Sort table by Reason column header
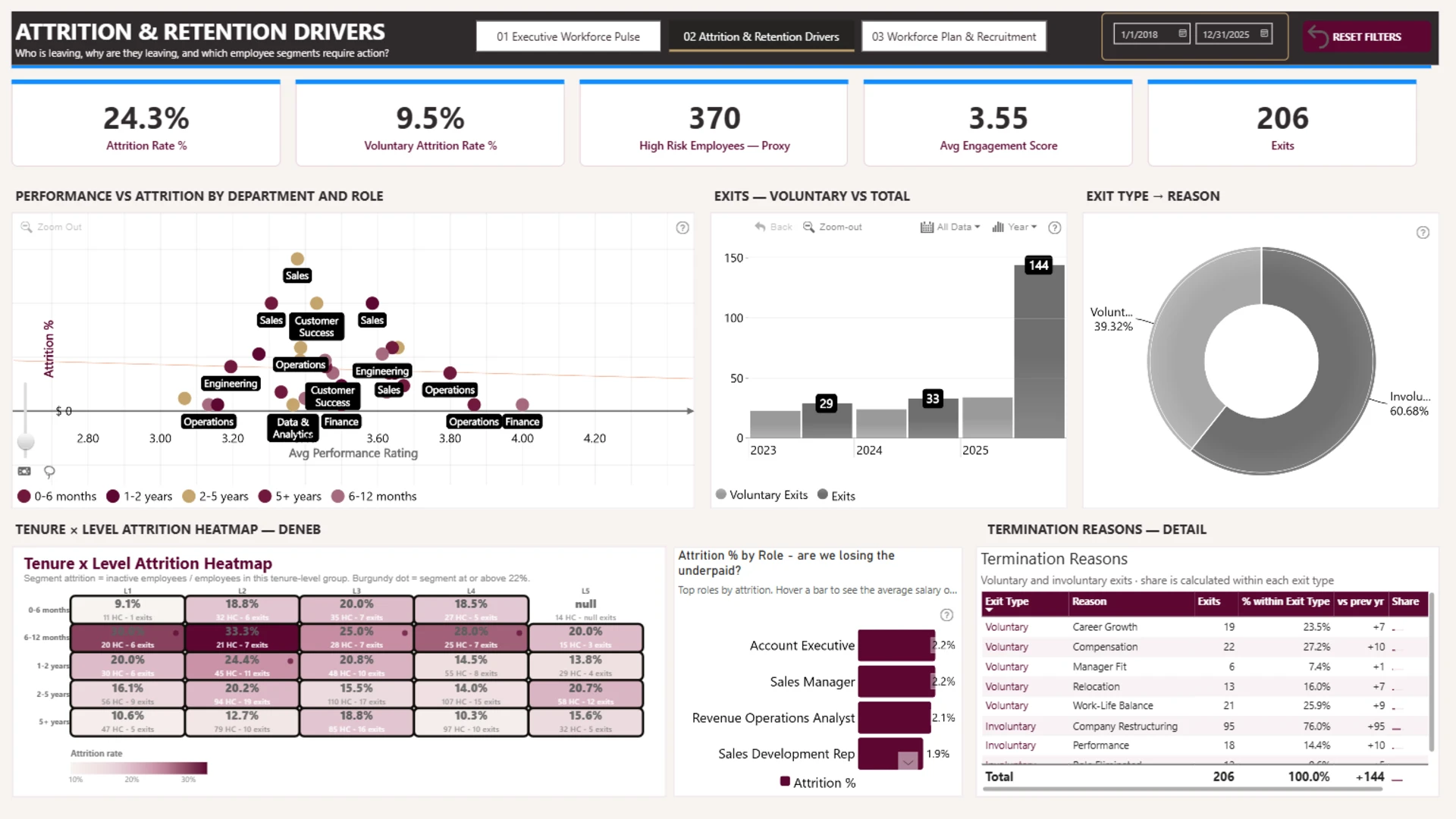 click(1089, 601)
